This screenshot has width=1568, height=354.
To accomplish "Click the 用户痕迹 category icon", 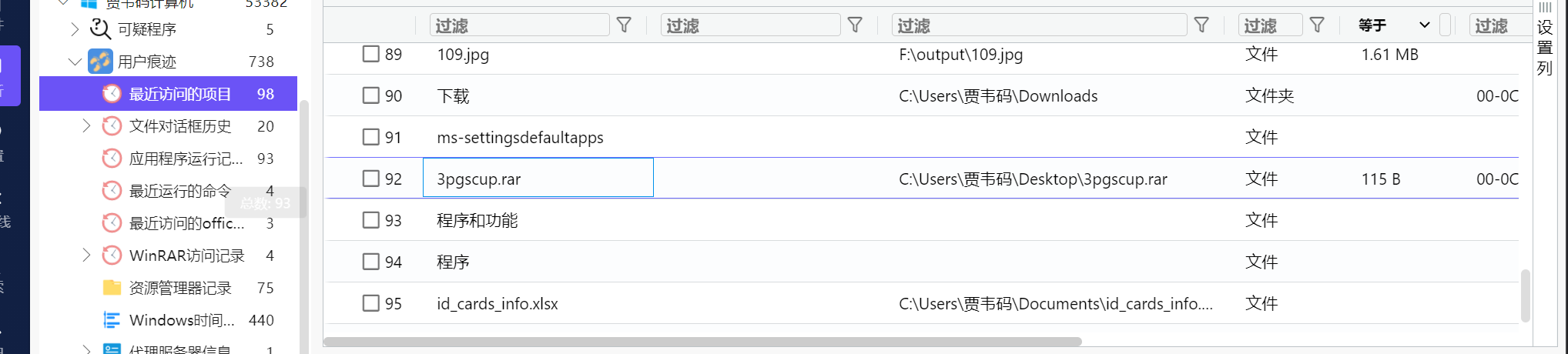I will (x=100, y=62).
